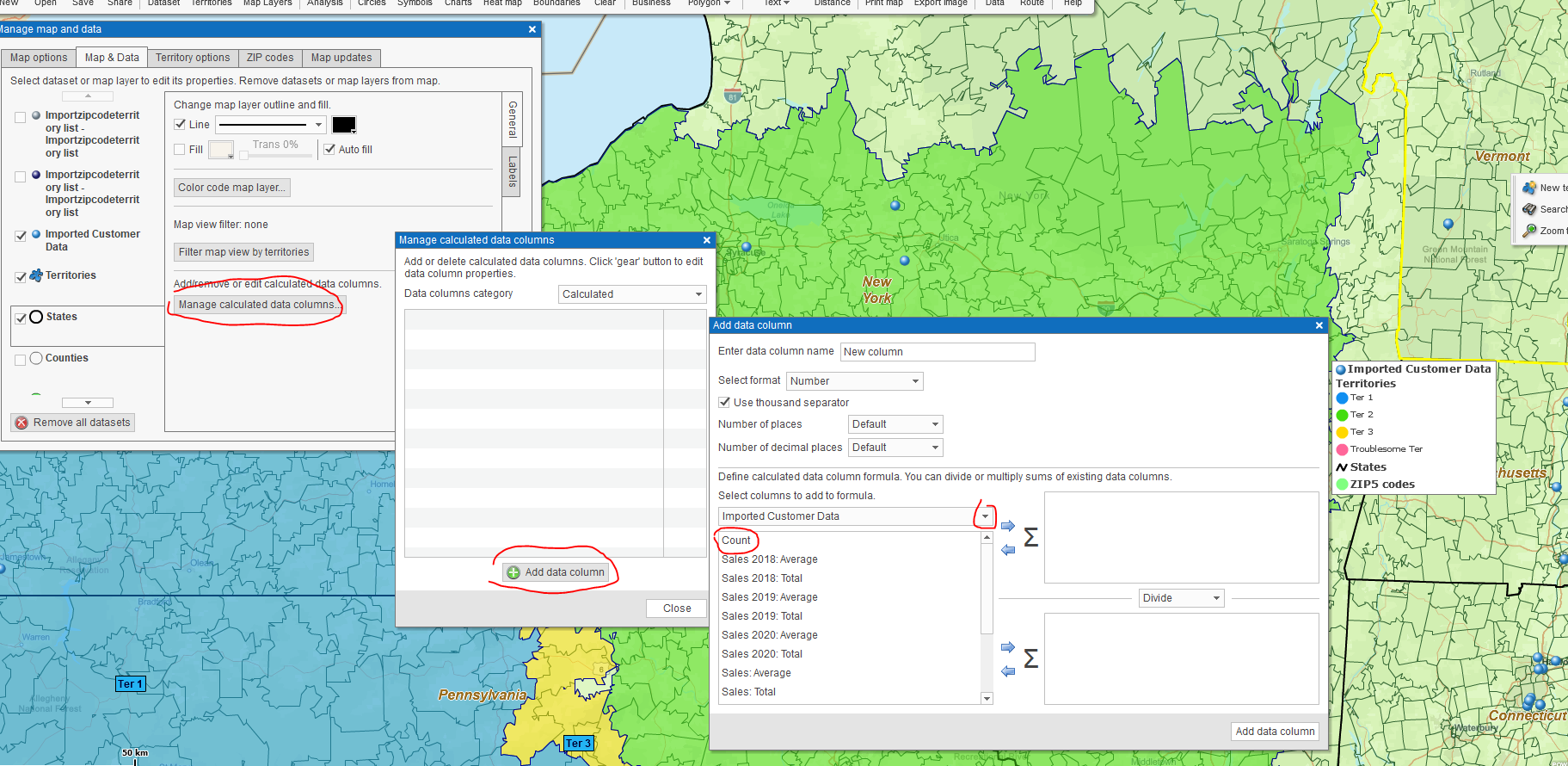The height and width of the screenshot is (766, 1568).
Task: Switch to the ZIP codes tab
Action: [x=270, y=58]
